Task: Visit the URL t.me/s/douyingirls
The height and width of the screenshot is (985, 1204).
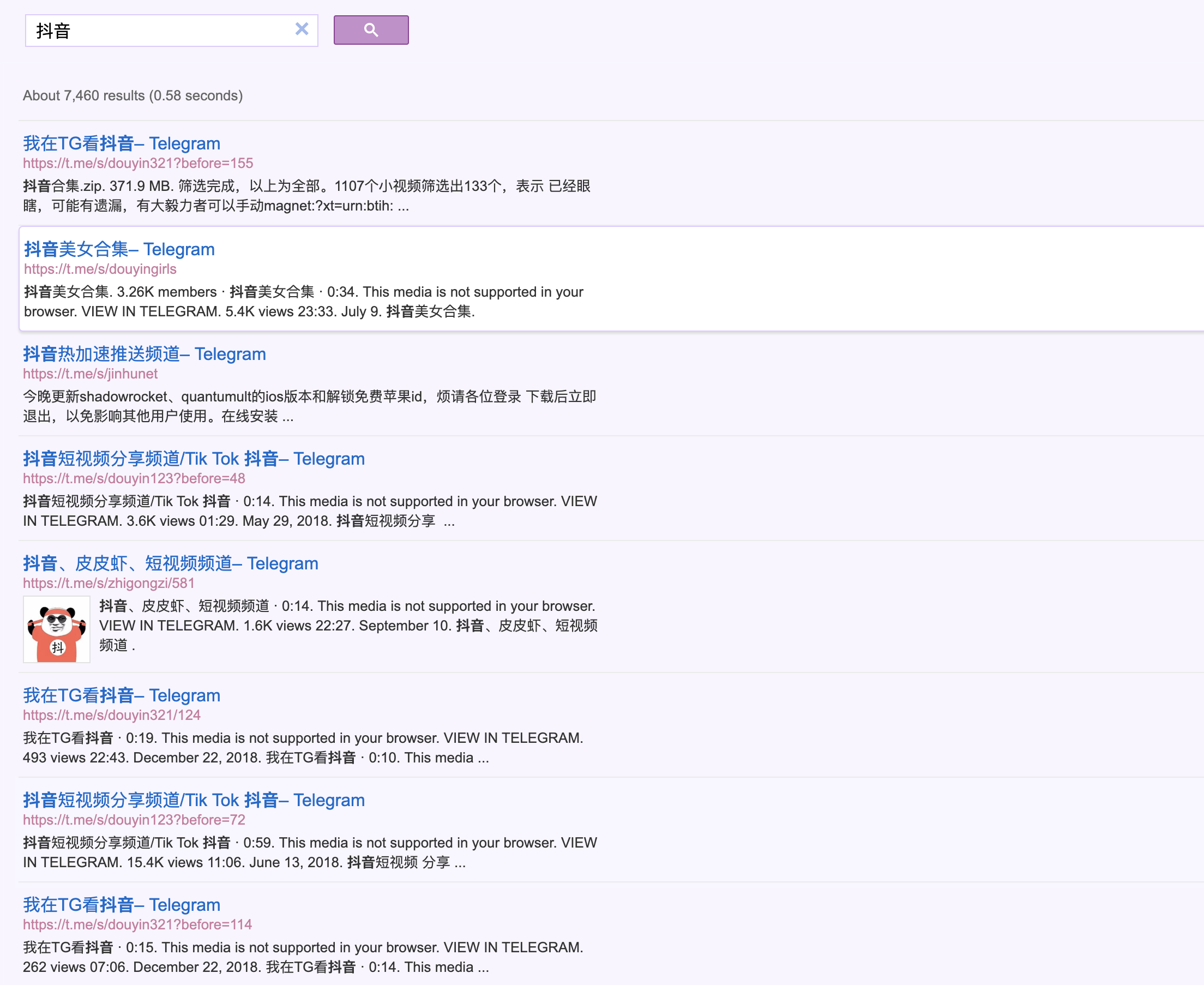Action: [x=100, y=269]
